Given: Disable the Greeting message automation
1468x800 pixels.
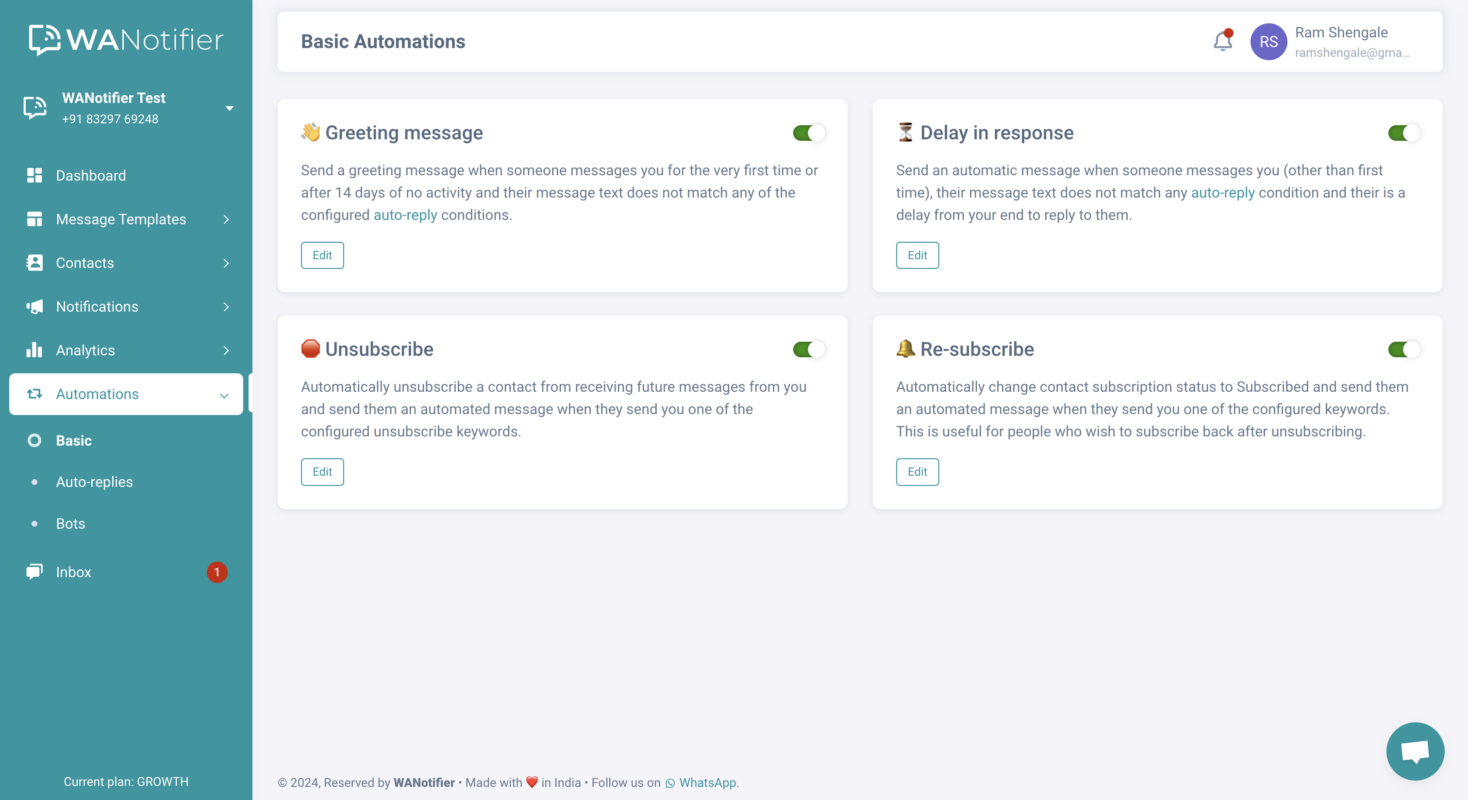Looking at the screenshot, I should tap(809, 132).
